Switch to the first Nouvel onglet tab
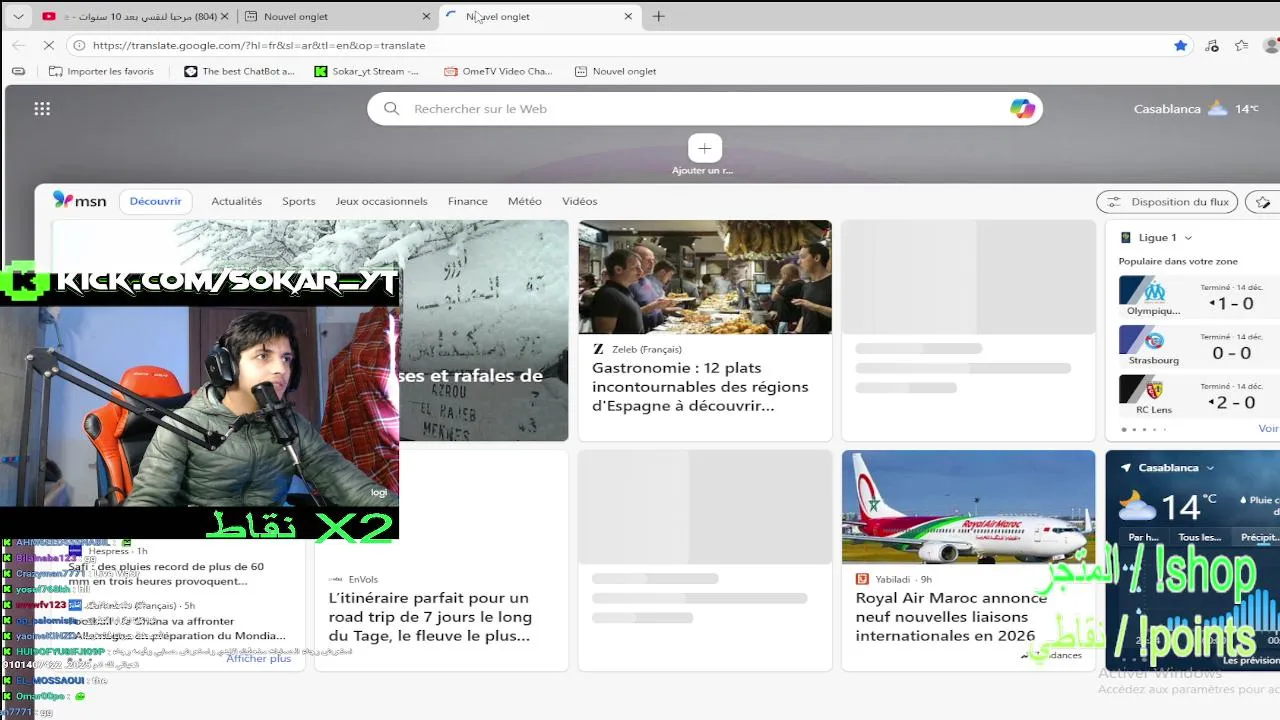The width and height of the screenshot is (1280, 720). 336,16
